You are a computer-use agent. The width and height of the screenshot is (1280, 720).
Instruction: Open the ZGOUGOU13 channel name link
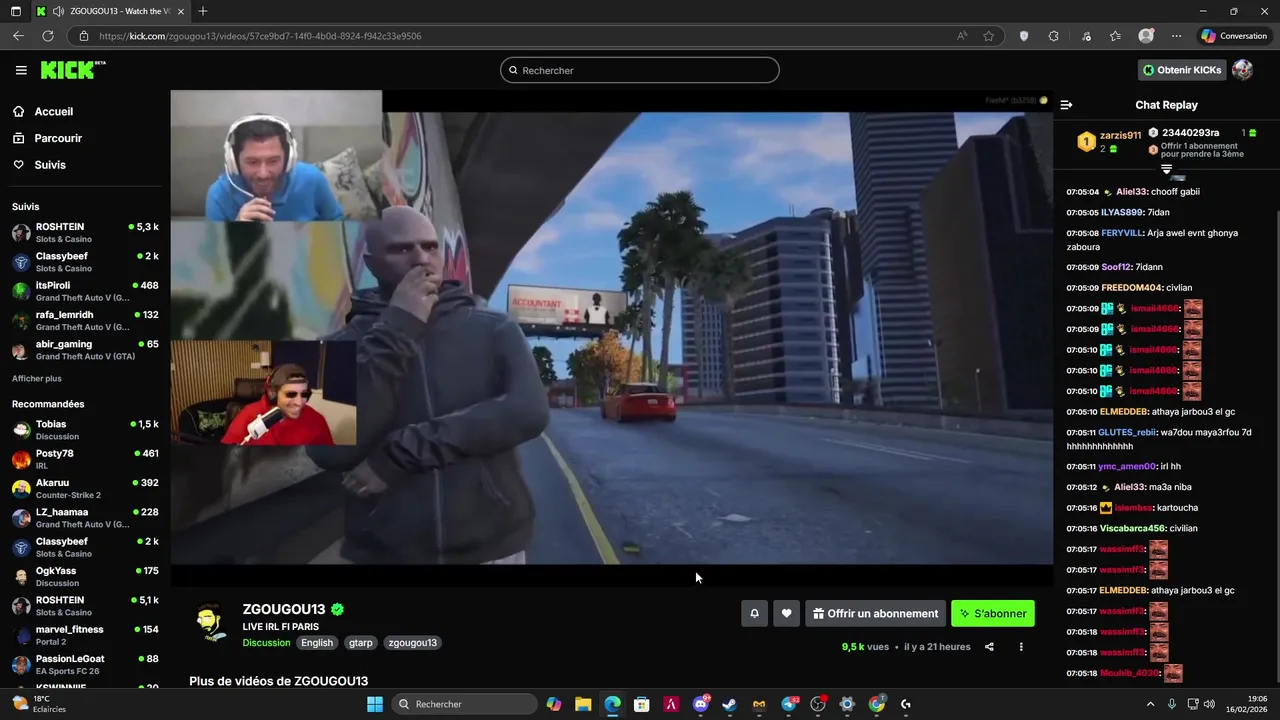284,609
